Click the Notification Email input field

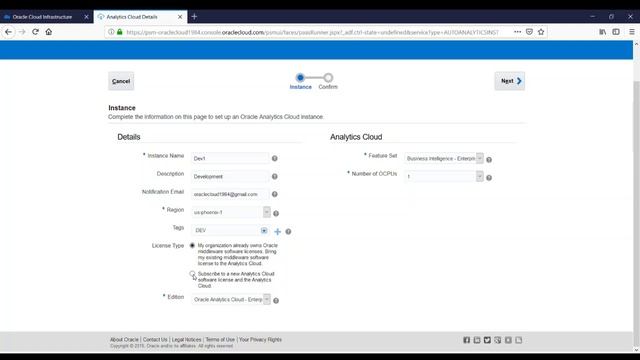[x=230, y=194]
